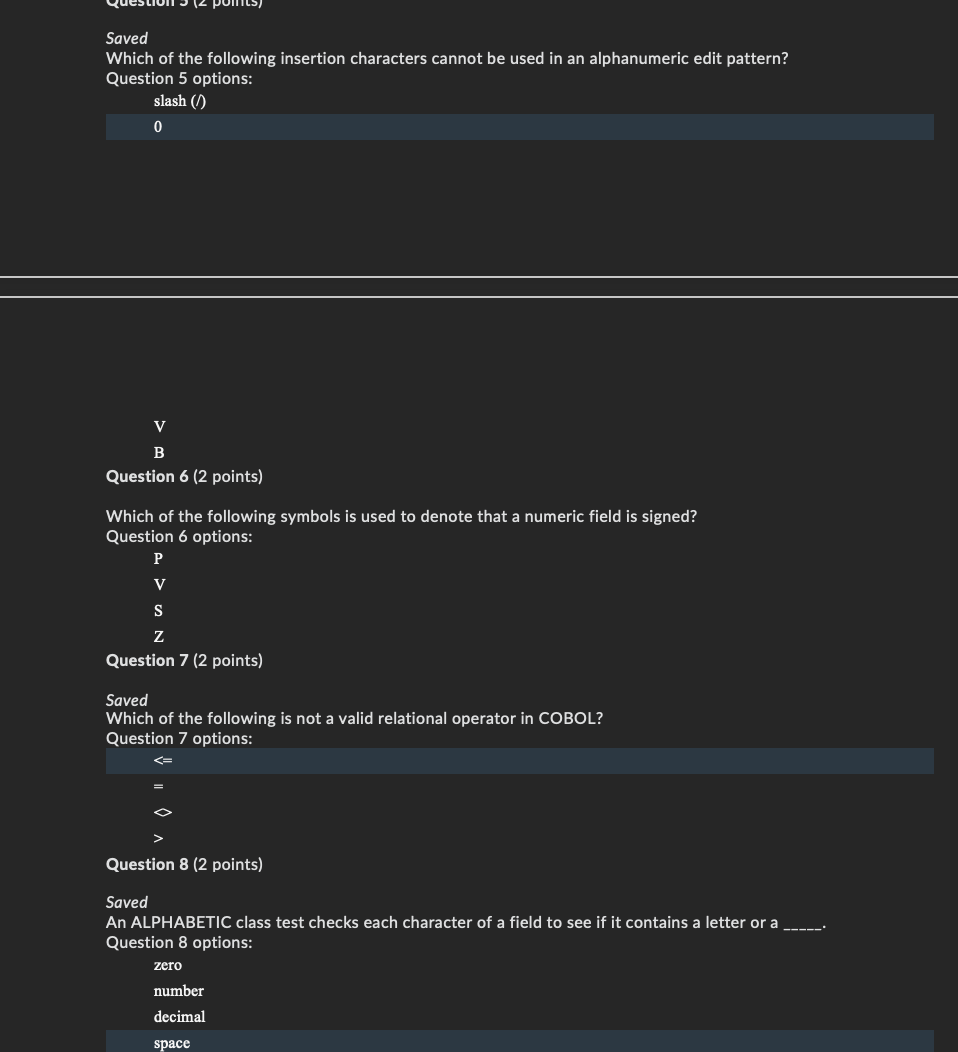Image resolution: width=958 pixels, height=1052 pixels.
Task: Click the Question 8 heading text
Action: click(184, 864)
